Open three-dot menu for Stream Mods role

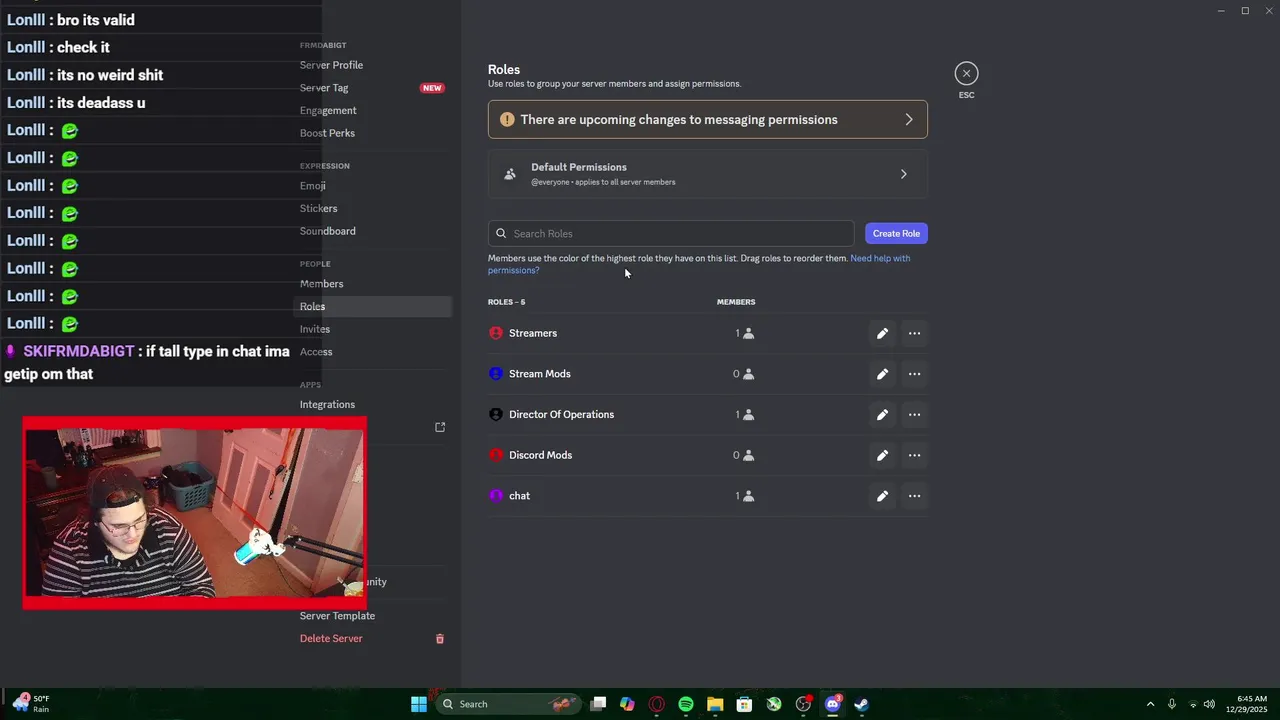pos(914,374)
